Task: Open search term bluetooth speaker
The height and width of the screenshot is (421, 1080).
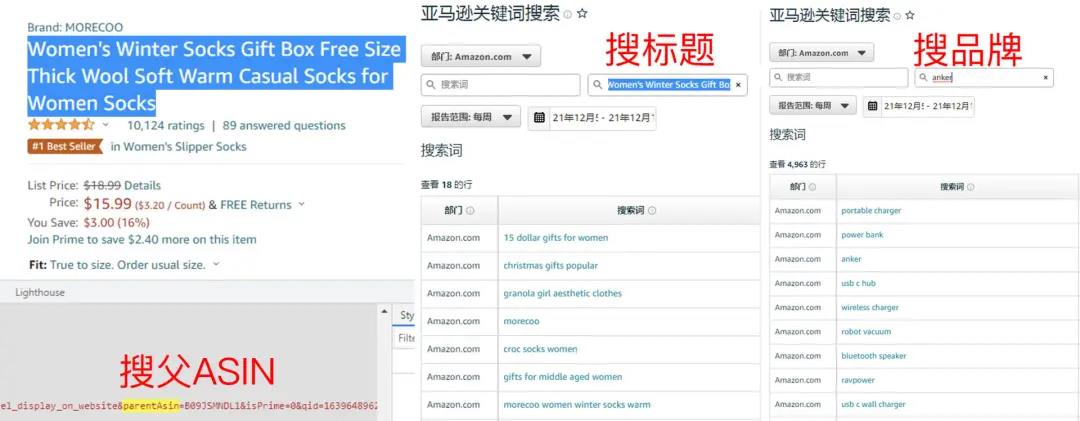Action: point(873,356)
